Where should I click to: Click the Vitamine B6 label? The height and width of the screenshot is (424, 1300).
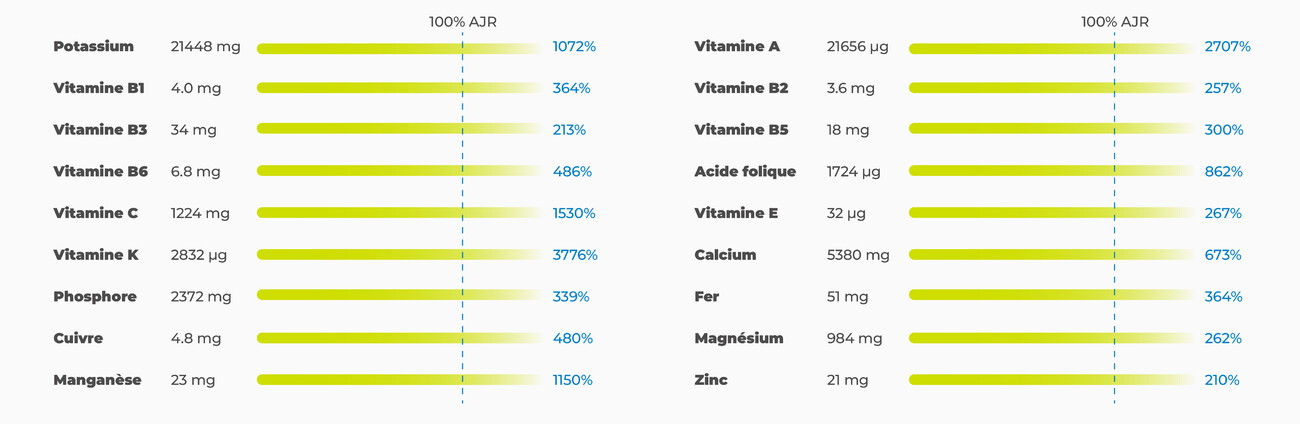pyautogui.click(x=100, y=172)
